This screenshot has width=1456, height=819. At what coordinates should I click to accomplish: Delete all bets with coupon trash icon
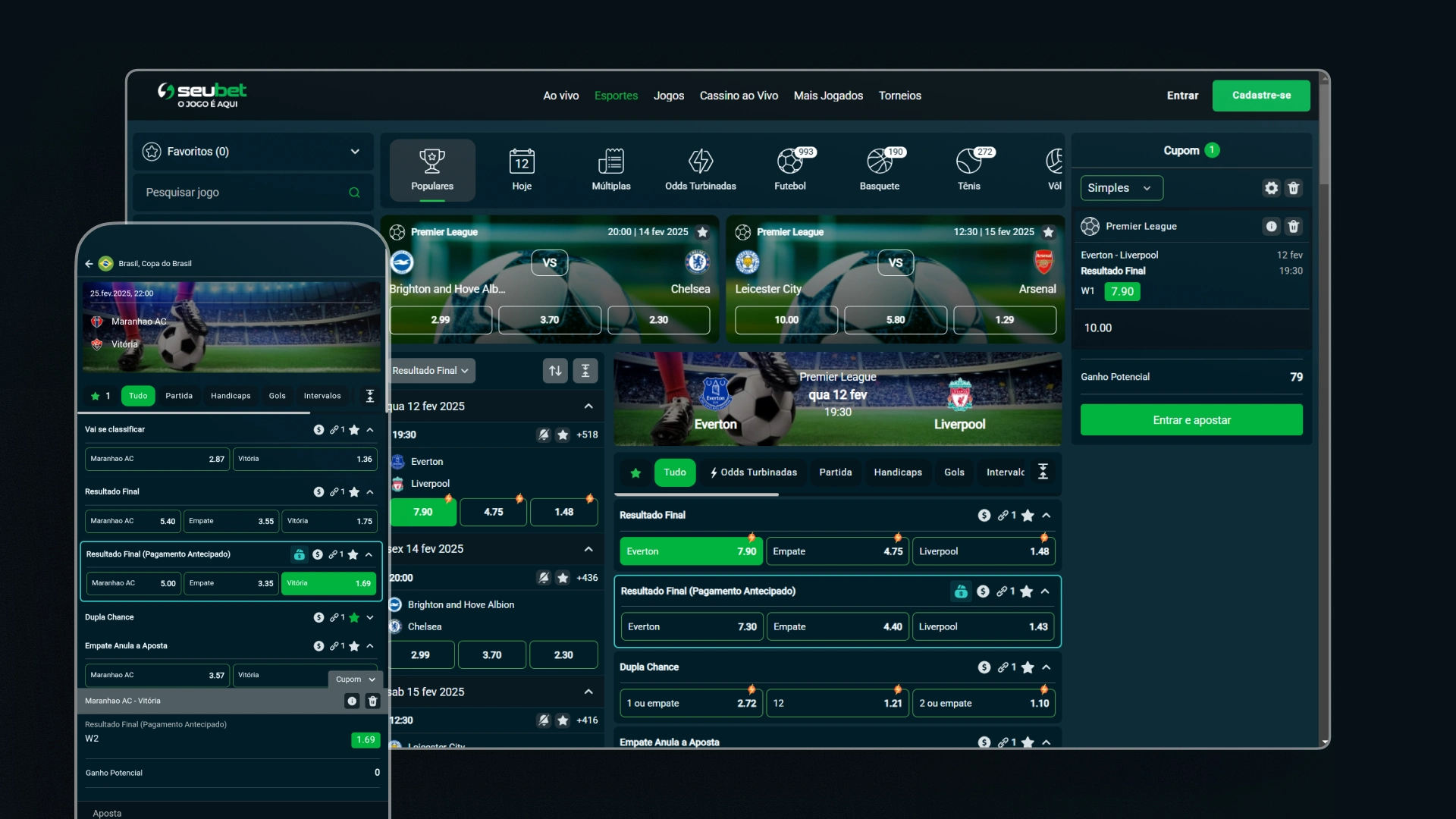pos(1294,188)
